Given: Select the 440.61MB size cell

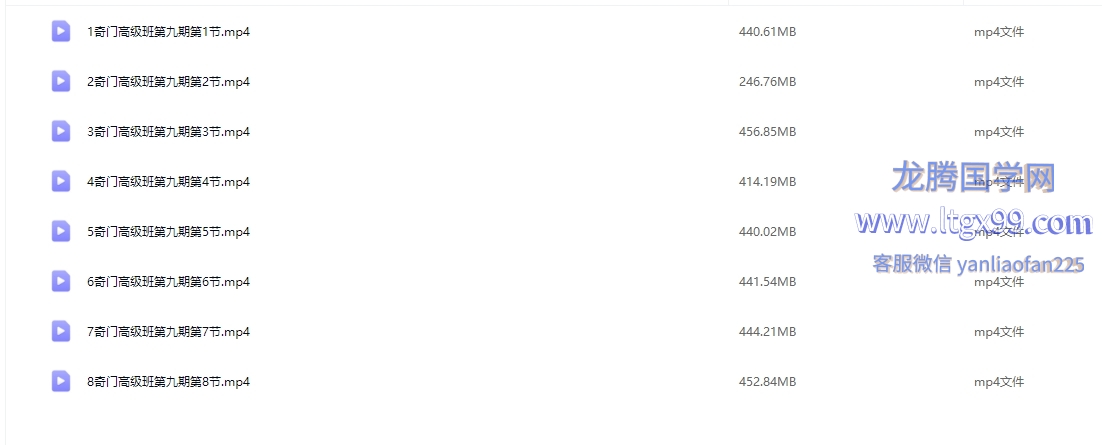Looking at the screenshot, I should 767,32.
